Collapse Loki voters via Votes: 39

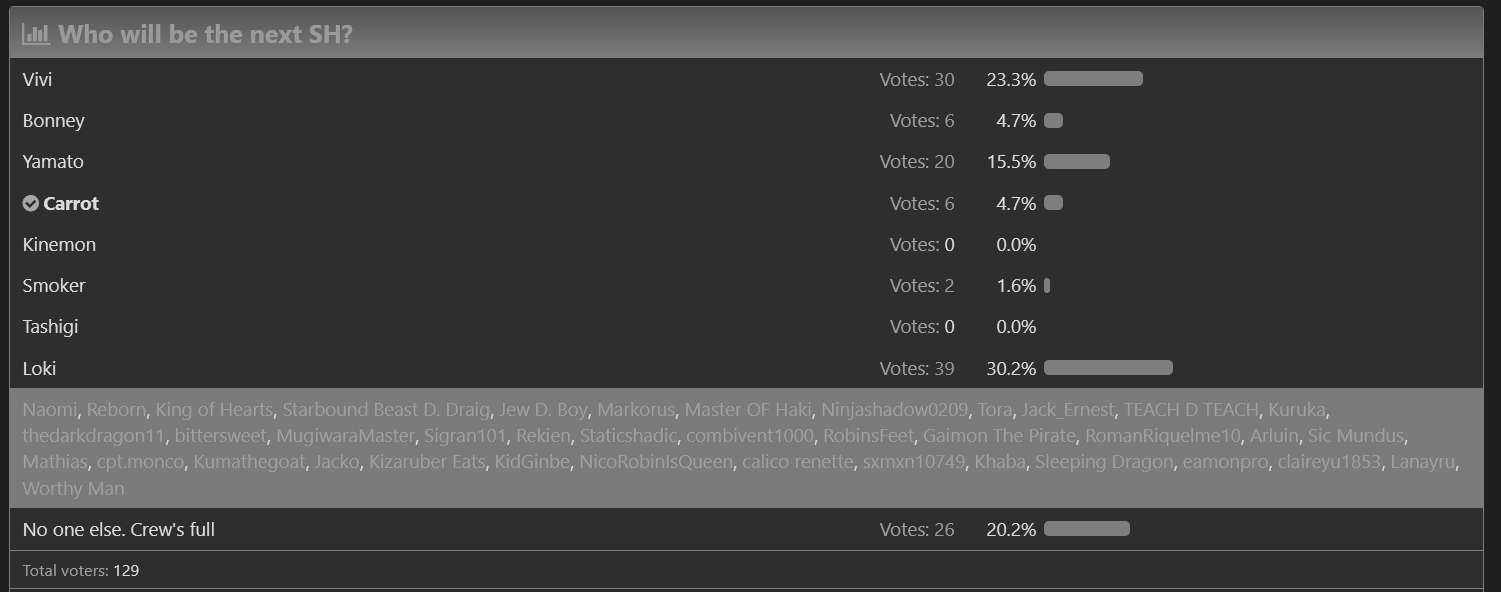(x=917, y=369)
